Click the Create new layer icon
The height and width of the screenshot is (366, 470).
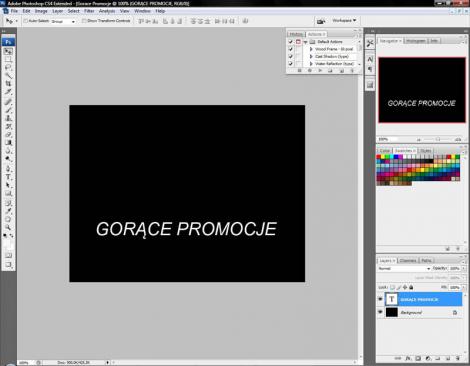[448, 359]
